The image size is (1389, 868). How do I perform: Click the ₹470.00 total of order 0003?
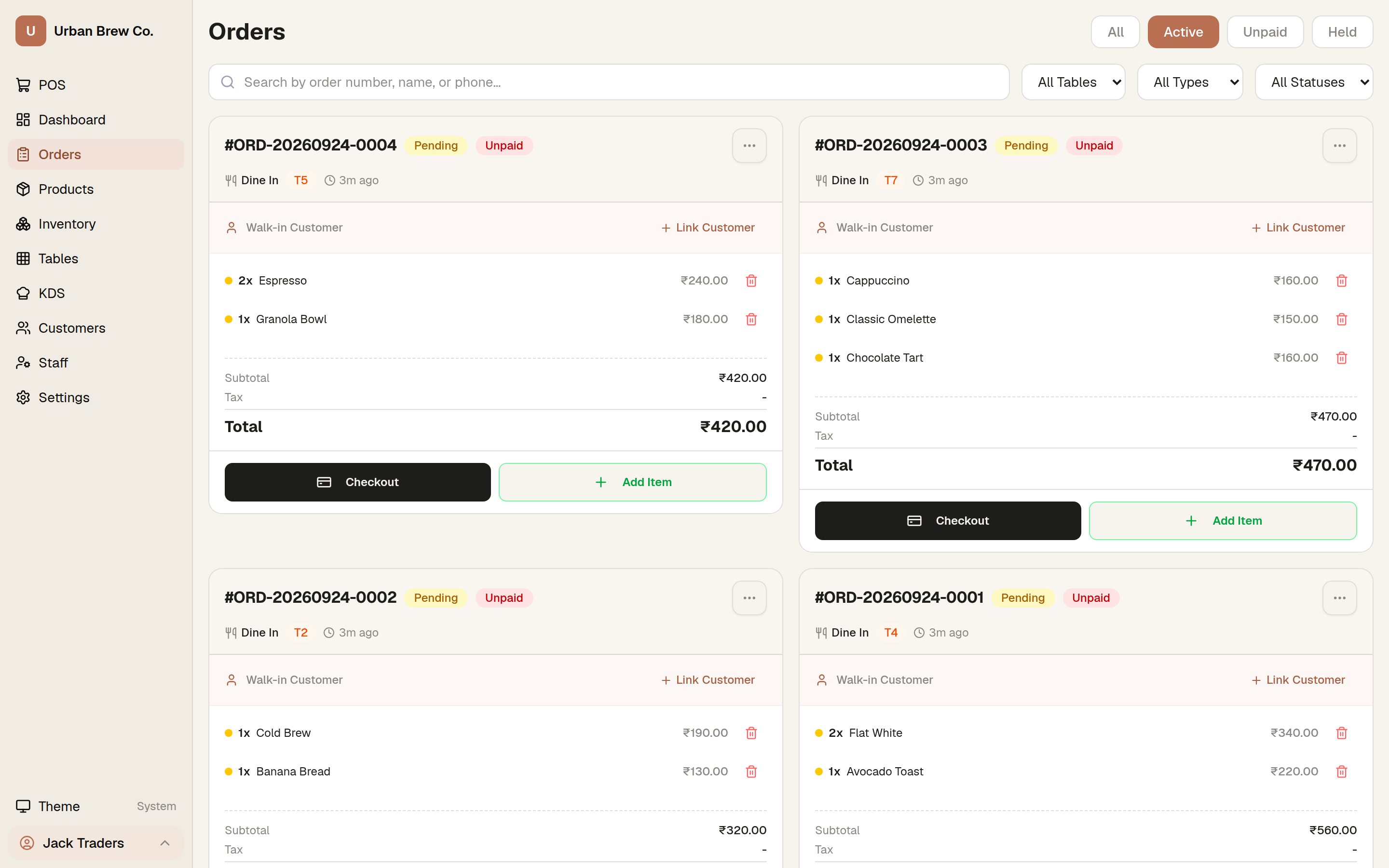pos(1324,465)
